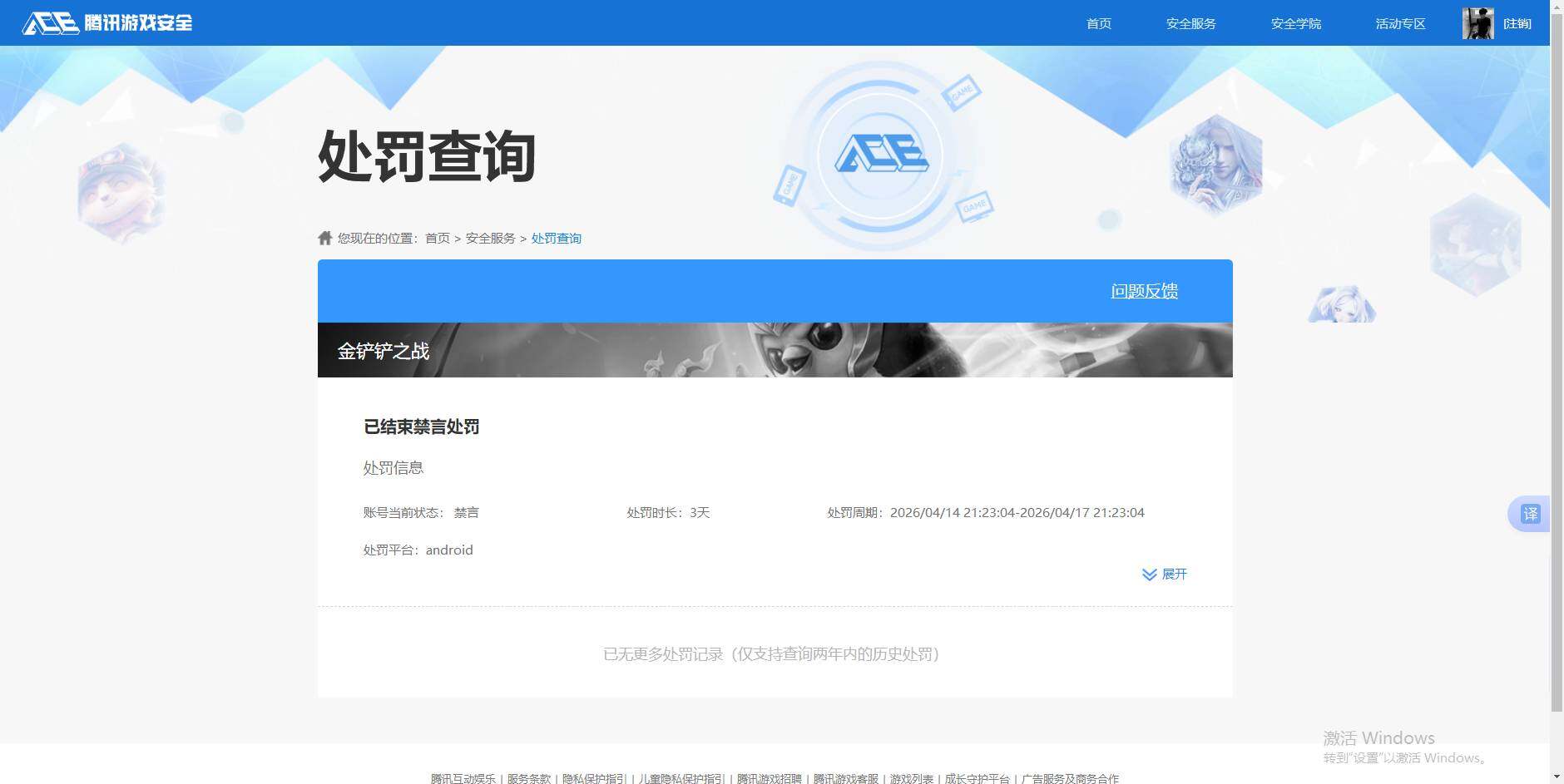This screenshot has height=784, width=1564.
Task: Click the scrollbar up arrow
Action: (1557, 7)
